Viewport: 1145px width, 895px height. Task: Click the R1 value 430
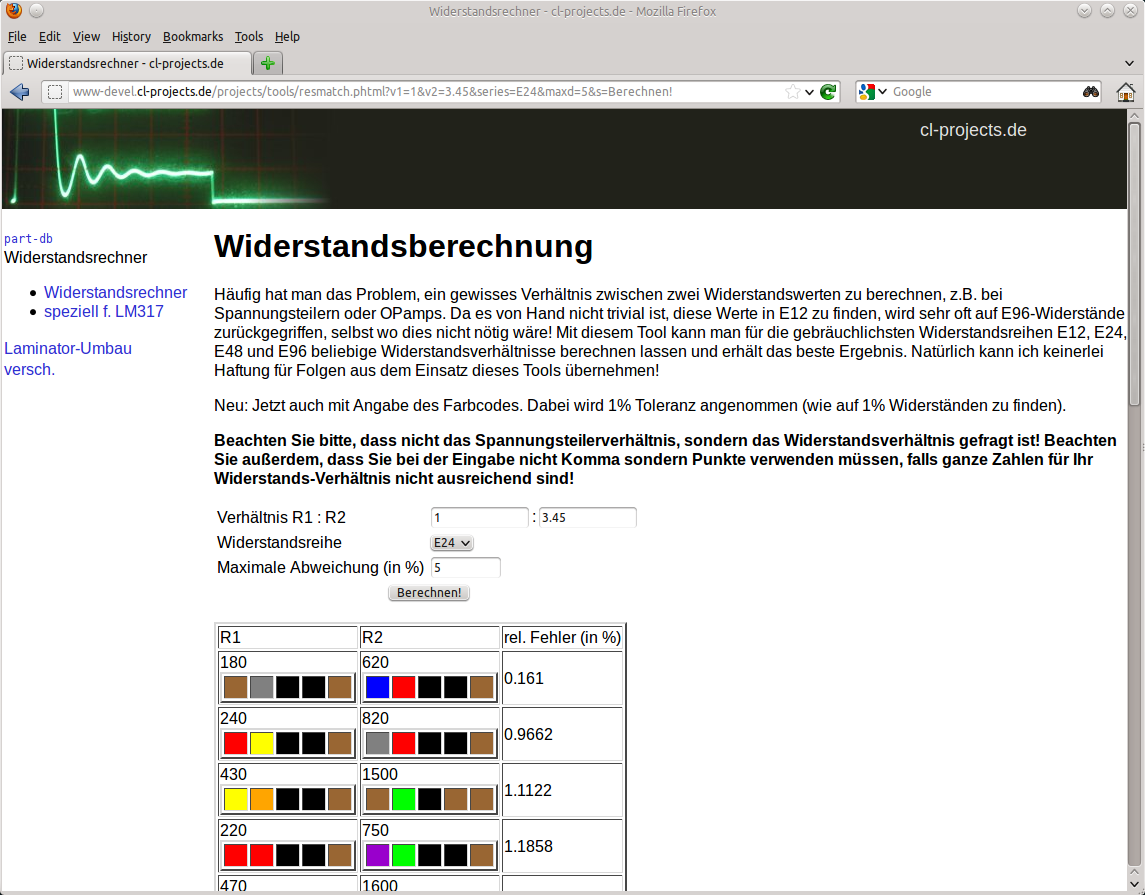[233, 774]
